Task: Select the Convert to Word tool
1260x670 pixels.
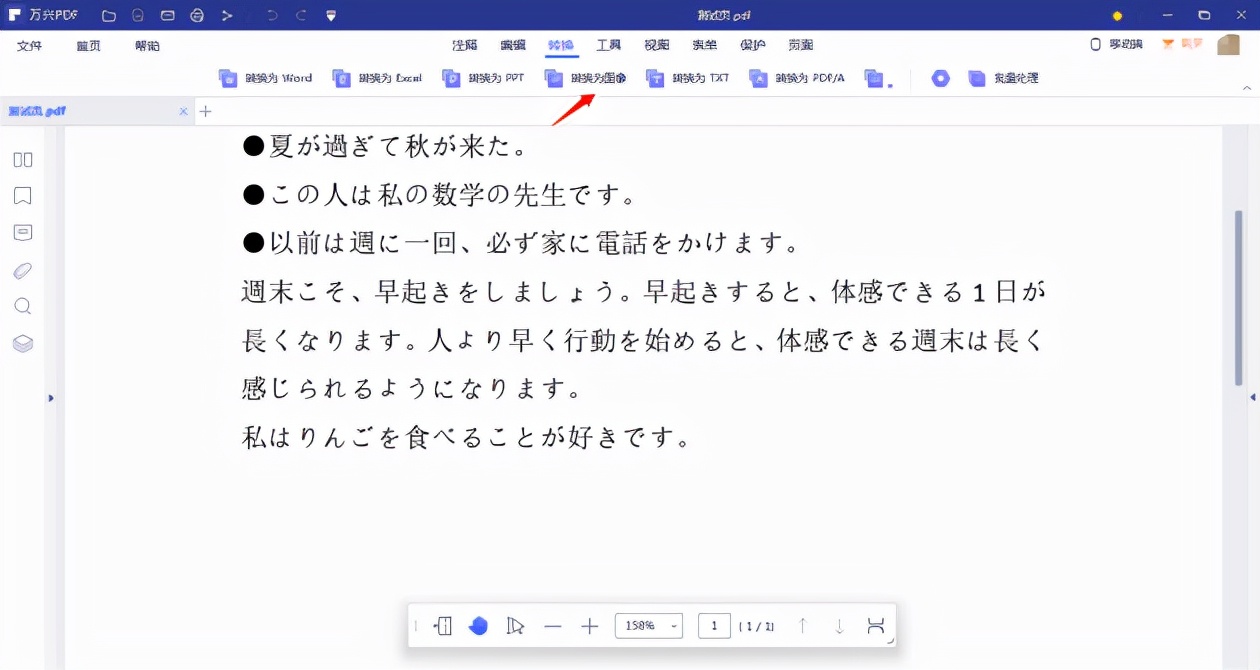Action: [265, 78]
